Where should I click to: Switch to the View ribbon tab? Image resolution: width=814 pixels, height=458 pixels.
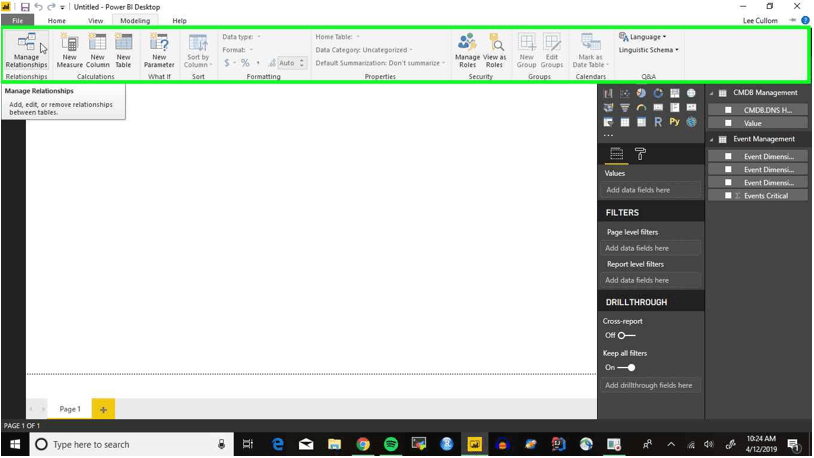(x=96, y=21)
